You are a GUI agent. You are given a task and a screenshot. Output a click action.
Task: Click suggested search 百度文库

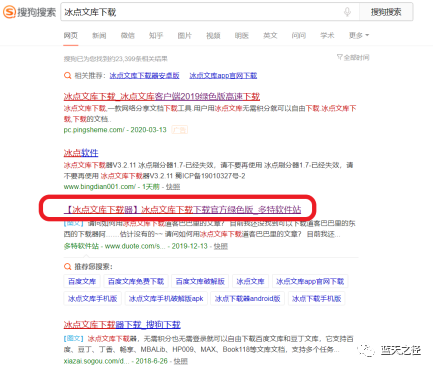[82, 281]
